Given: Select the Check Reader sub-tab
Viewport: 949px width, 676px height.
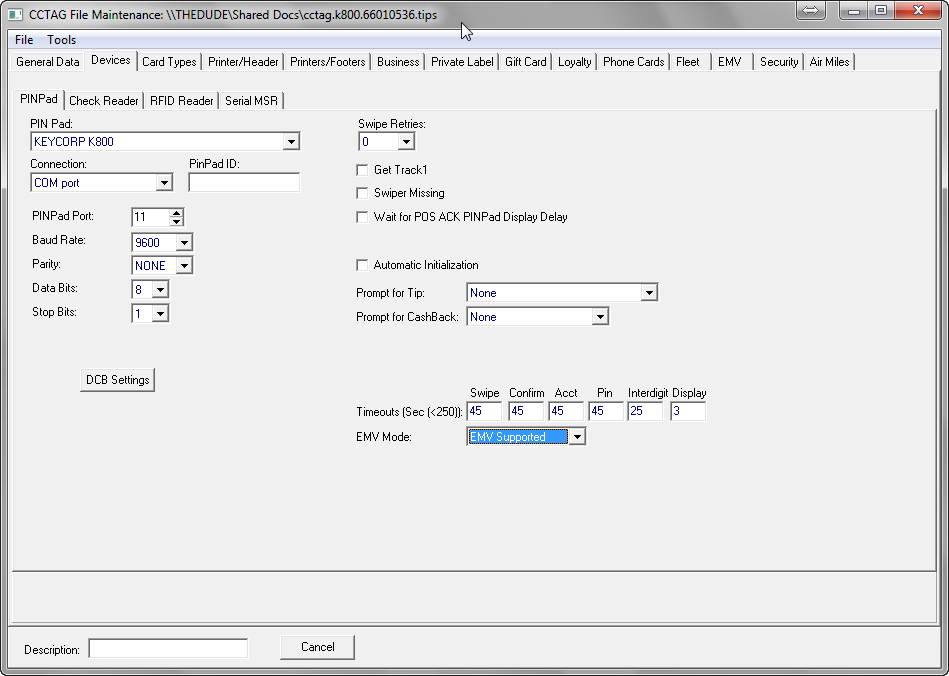Looking at the screenshot, I should pyautogui.click(x=104, y=101).
